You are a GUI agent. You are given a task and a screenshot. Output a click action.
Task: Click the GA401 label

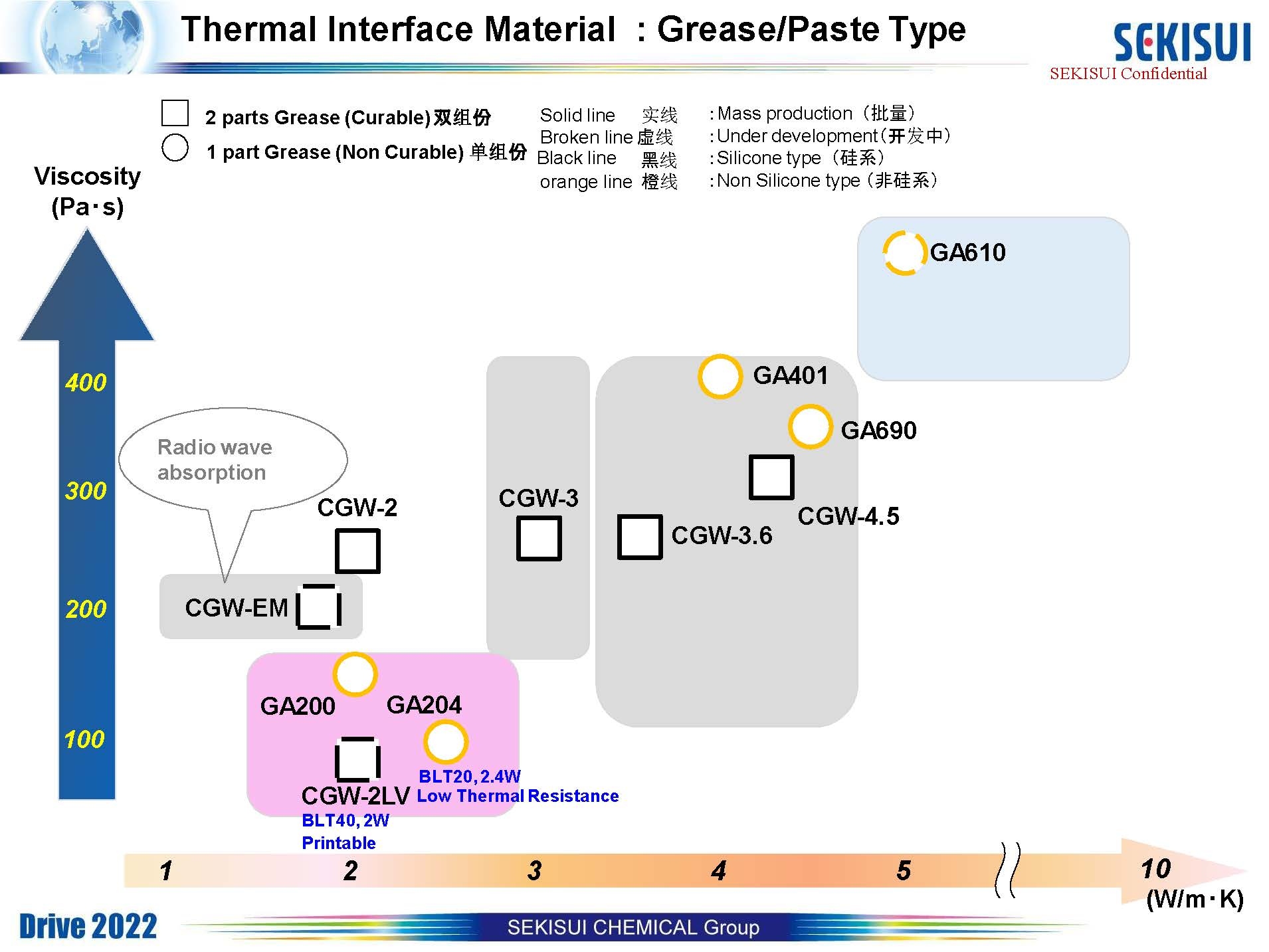791,376
